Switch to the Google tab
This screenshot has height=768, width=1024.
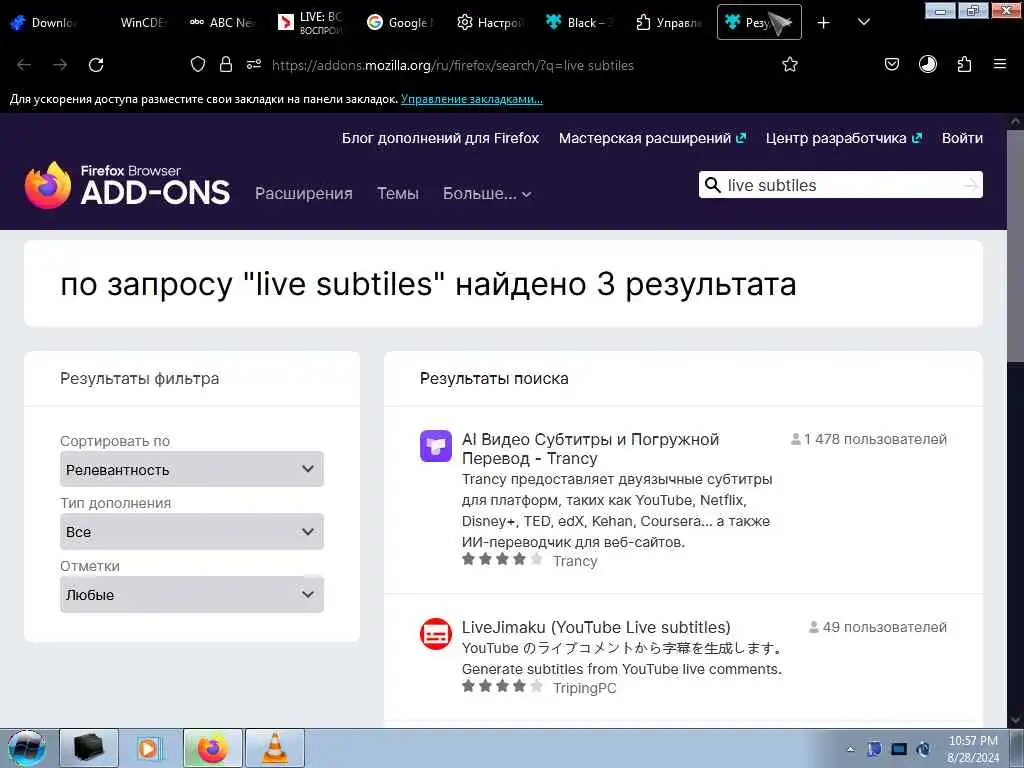coord(400,23)
